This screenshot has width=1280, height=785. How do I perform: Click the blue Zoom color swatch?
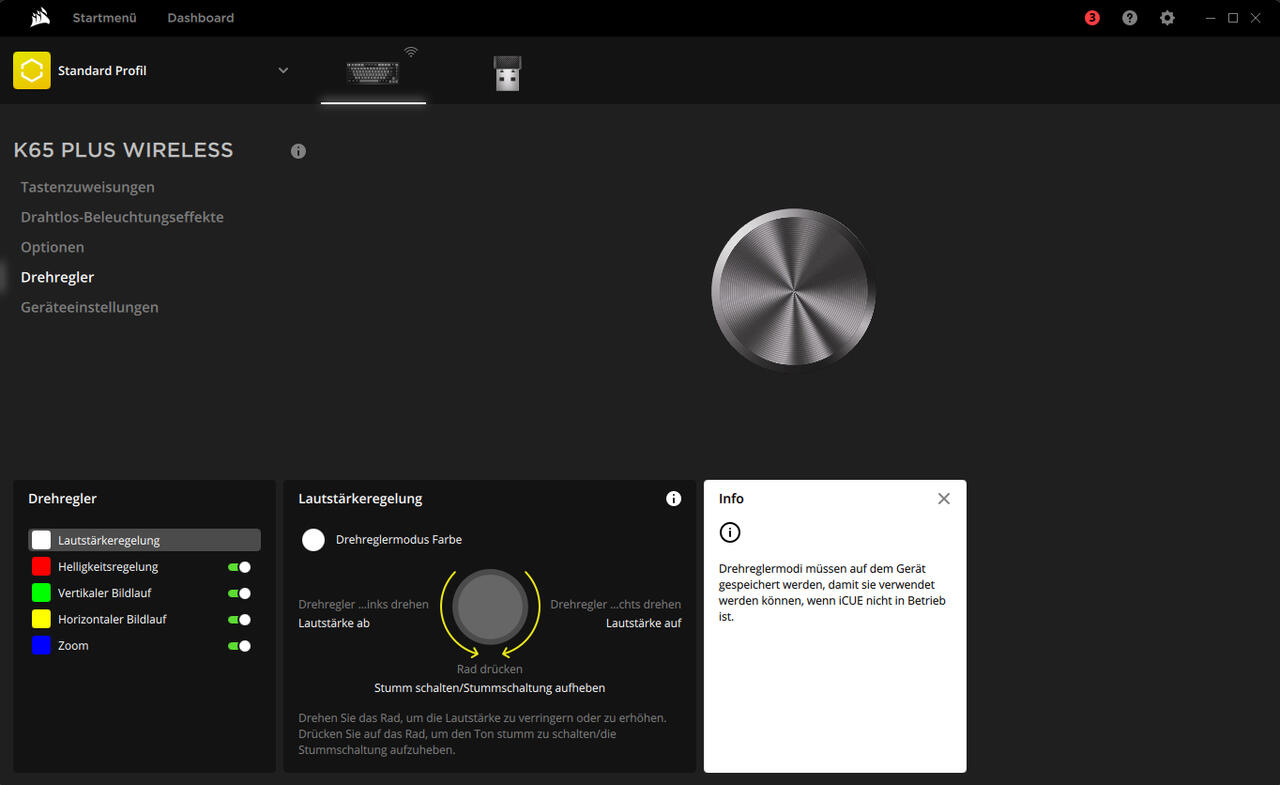click(x=41, y=646)
